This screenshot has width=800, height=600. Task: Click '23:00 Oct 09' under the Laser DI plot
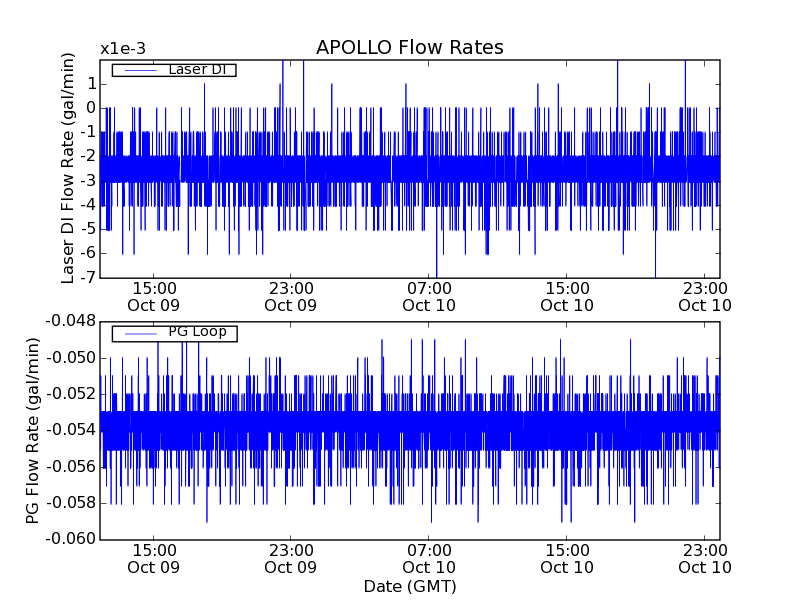[291, 297]
